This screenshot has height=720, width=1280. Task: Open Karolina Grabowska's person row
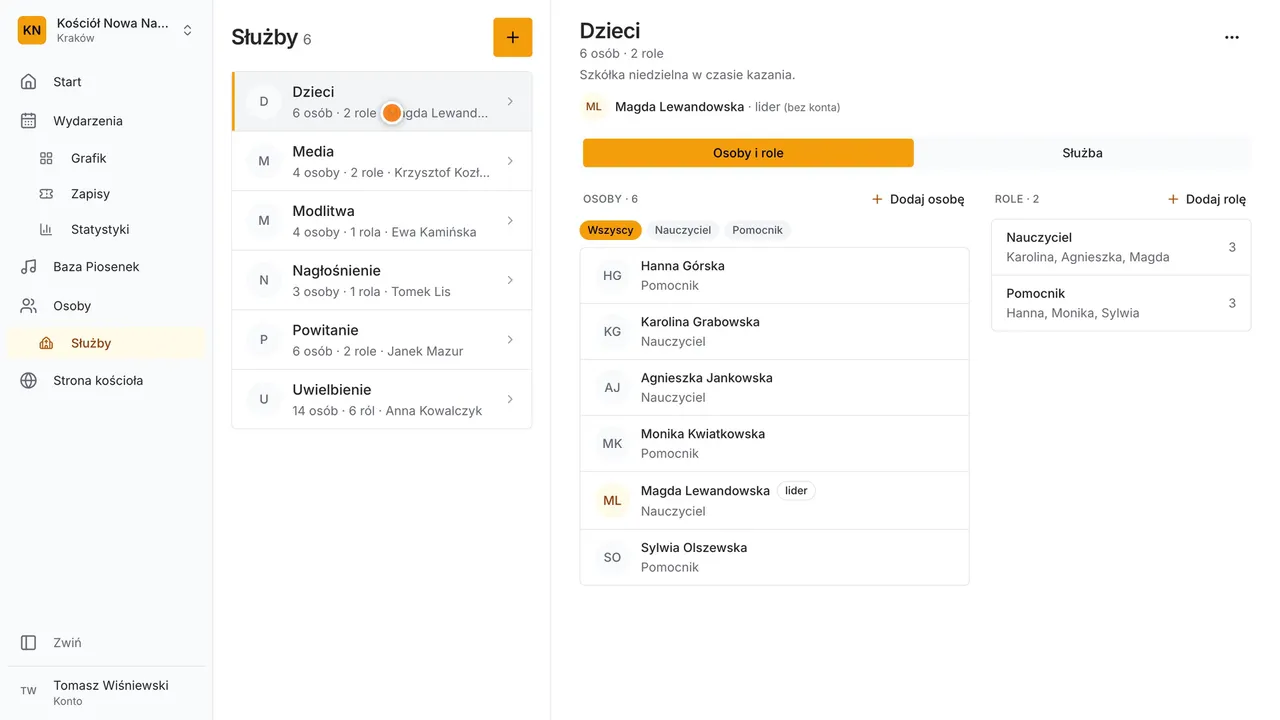click(774, 332)
